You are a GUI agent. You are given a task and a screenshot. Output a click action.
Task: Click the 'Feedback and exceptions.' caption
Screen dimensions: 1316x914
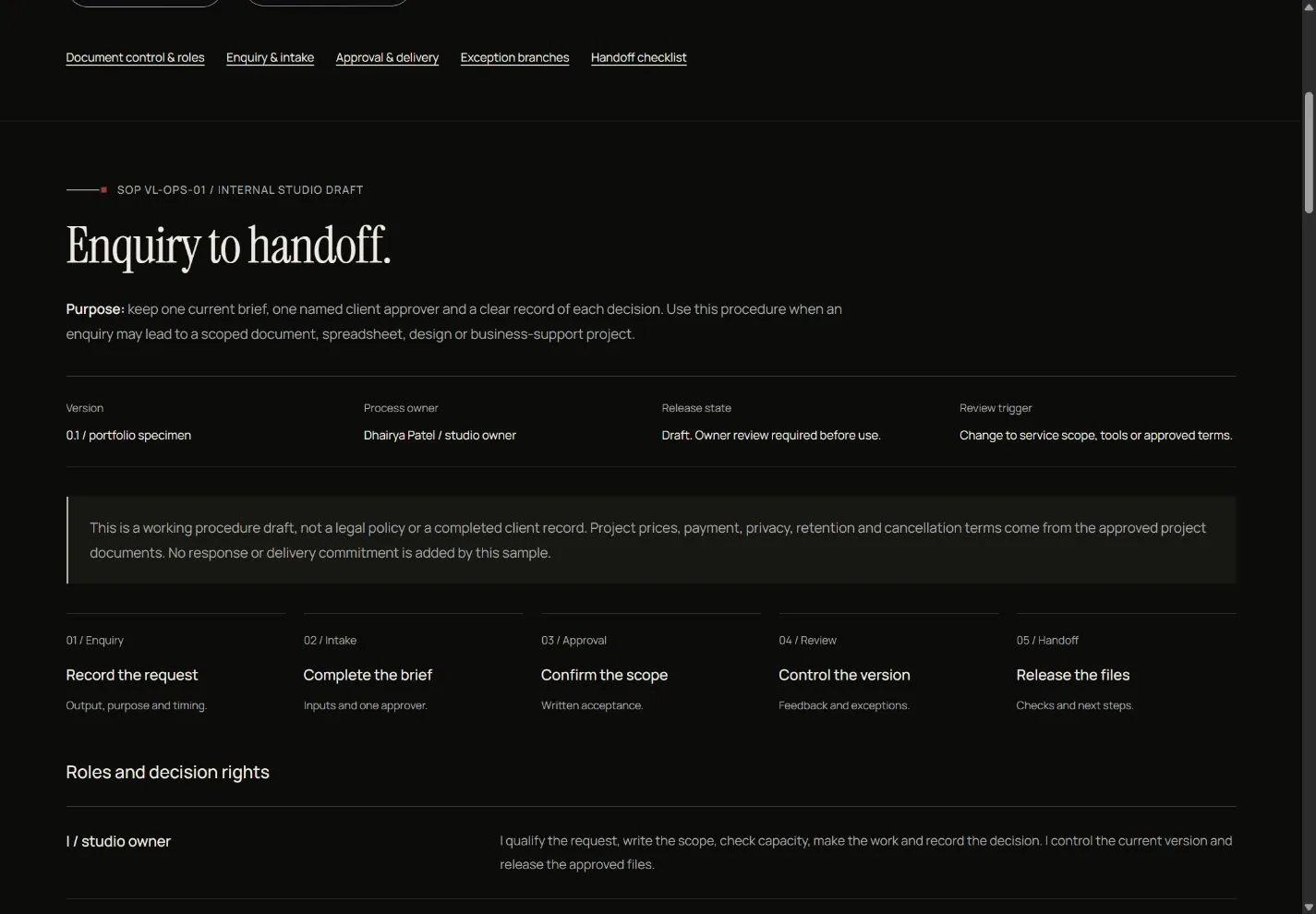(x=844, y=705)
